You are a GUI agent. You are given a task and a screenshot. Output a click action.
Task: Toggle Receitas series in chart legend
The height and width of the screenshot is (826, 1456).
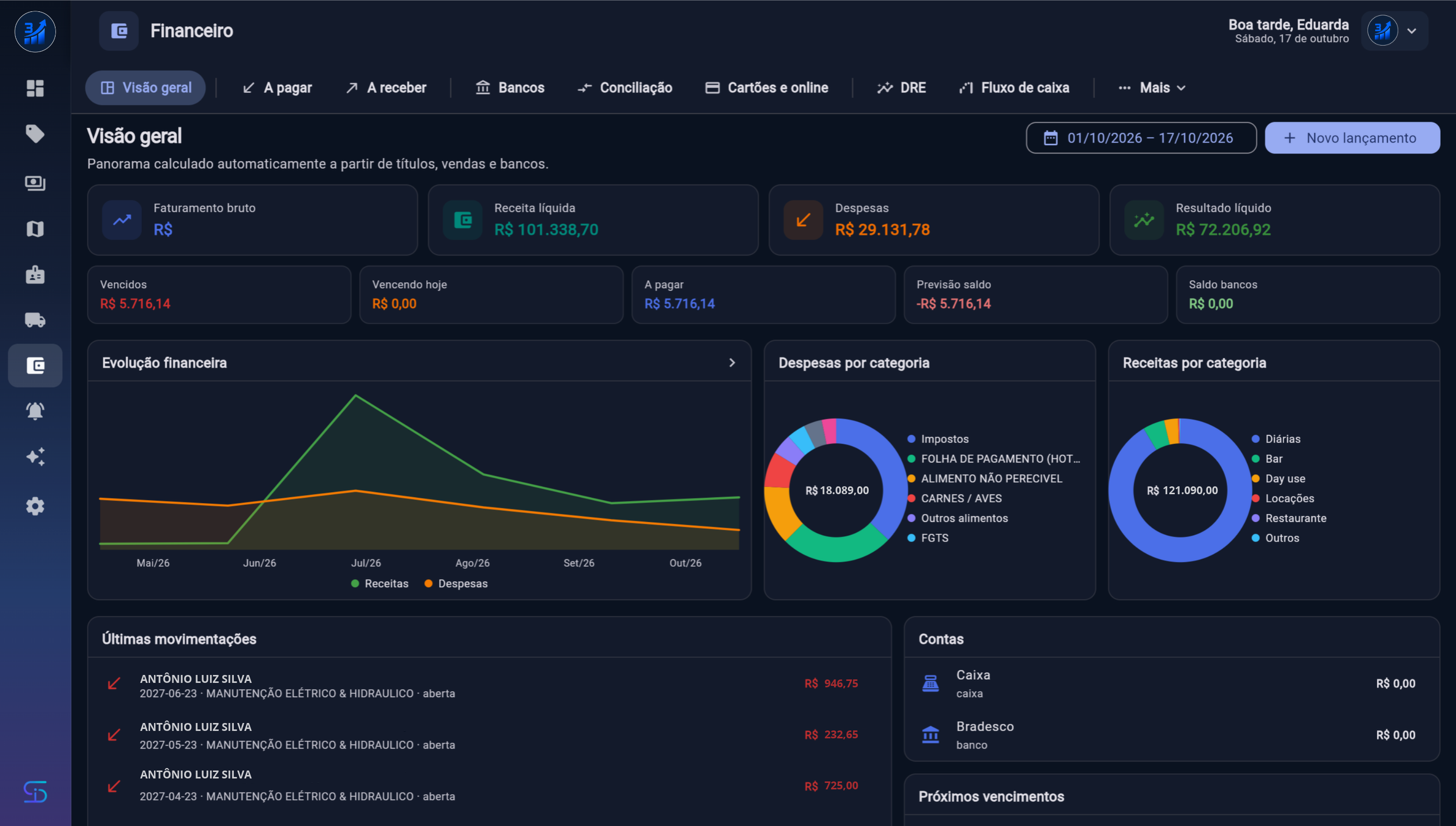pos(379,583)
